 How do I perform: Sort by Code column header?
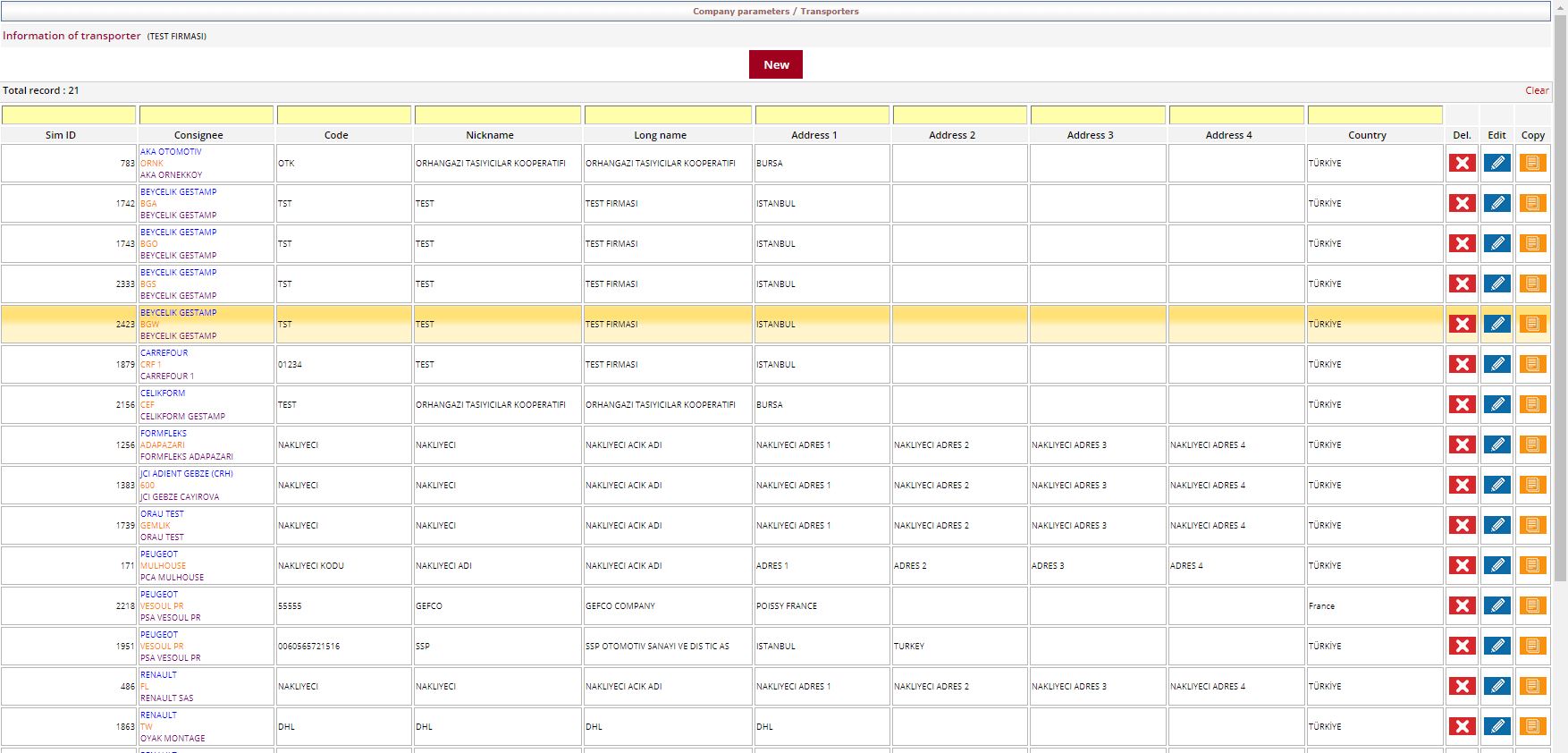coord(336,135)
